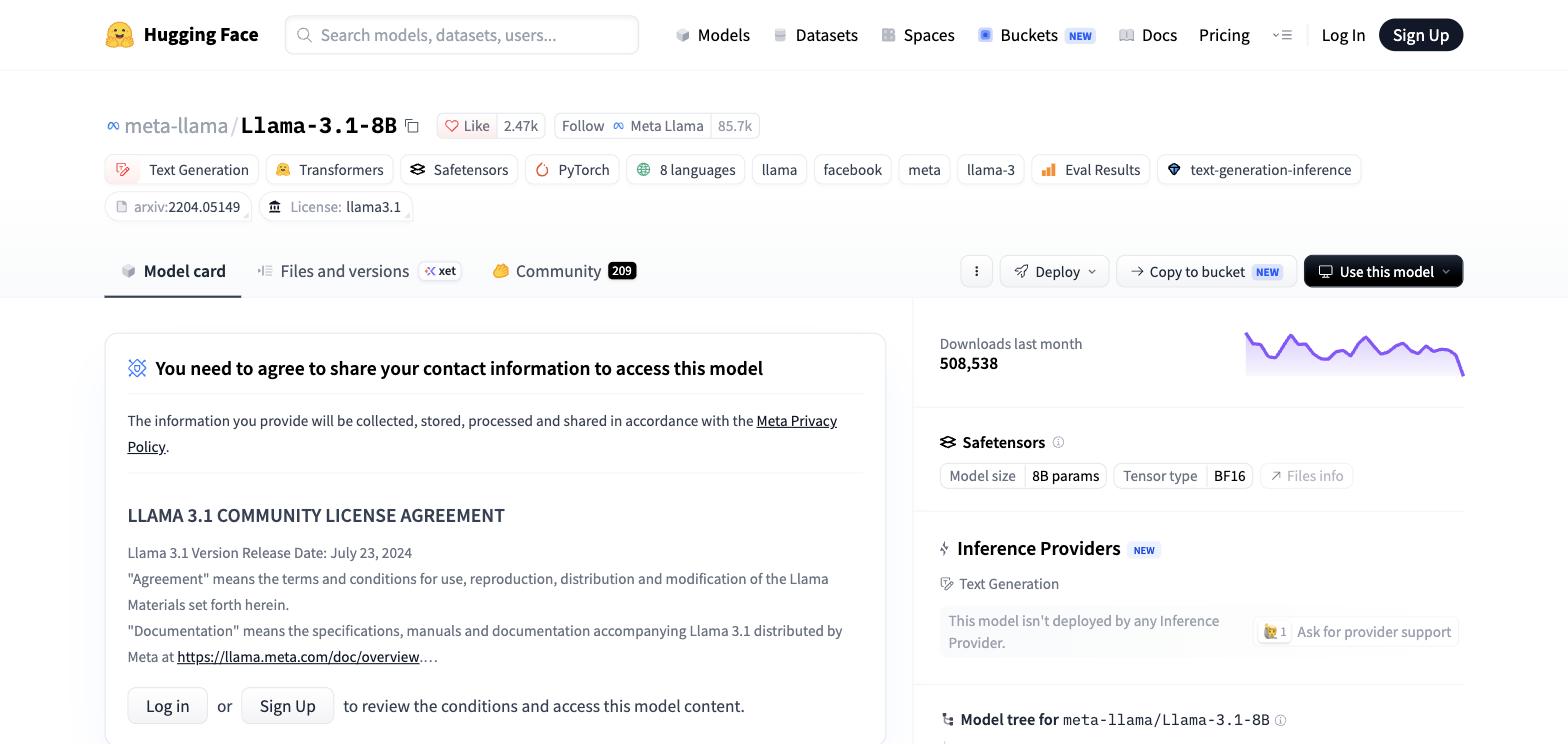Image resolution: width=1568 pixels, height=745 pixels.
Task: Open the Transformers library tag
Action: (x=329, y=170)
